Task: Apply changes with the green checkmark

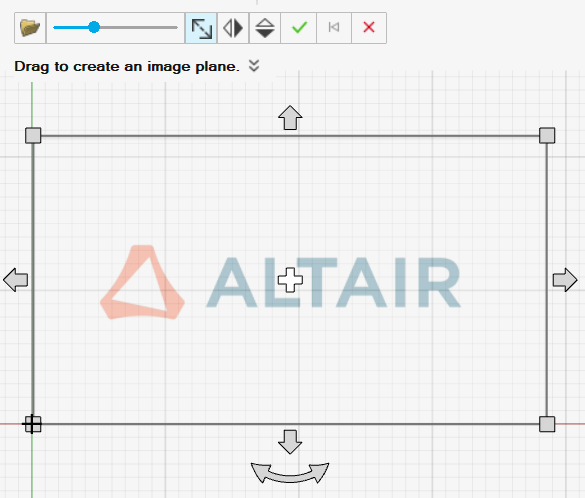Action: [x=299, y=28]
